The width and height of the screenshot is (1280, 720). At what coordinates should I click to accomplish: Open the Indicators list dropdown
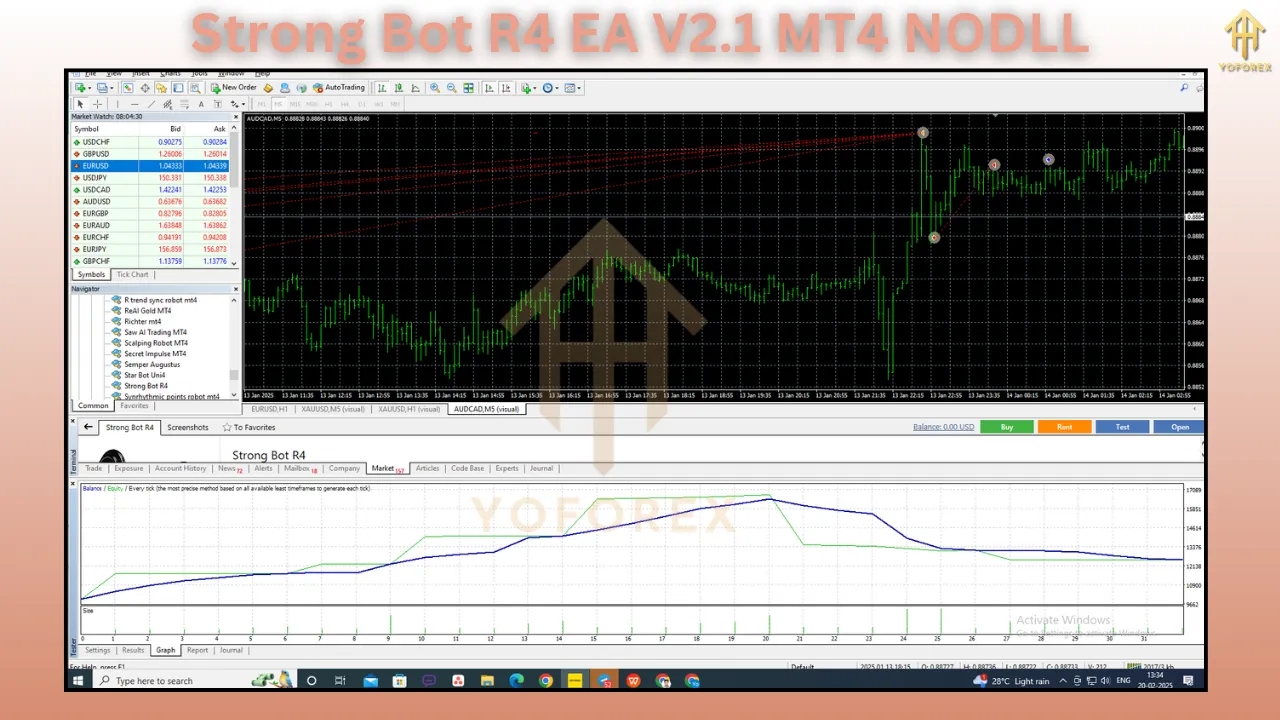pyautogui.click(x=528, y=88)
